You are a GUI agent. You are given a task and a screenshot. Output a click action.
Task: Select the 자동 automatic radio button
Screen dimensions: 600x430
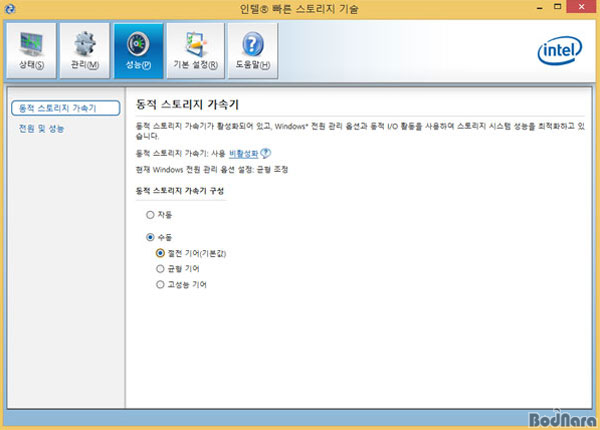click(150, 215)
